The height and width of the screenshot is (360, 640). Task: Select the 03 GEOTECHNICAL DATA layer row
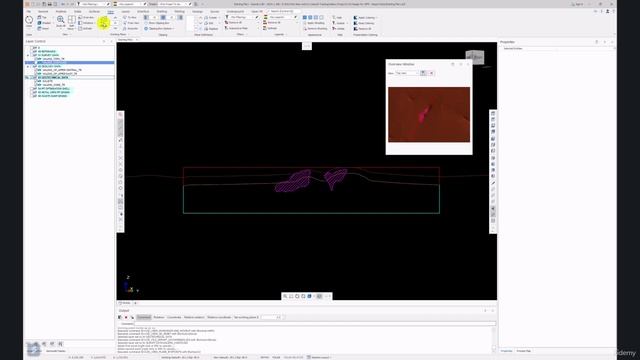click(69, 78)
